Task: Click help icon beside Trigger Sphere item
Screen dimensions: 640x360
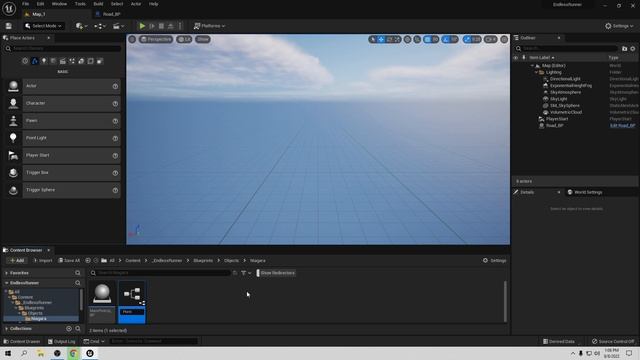Action: point(115,190)
